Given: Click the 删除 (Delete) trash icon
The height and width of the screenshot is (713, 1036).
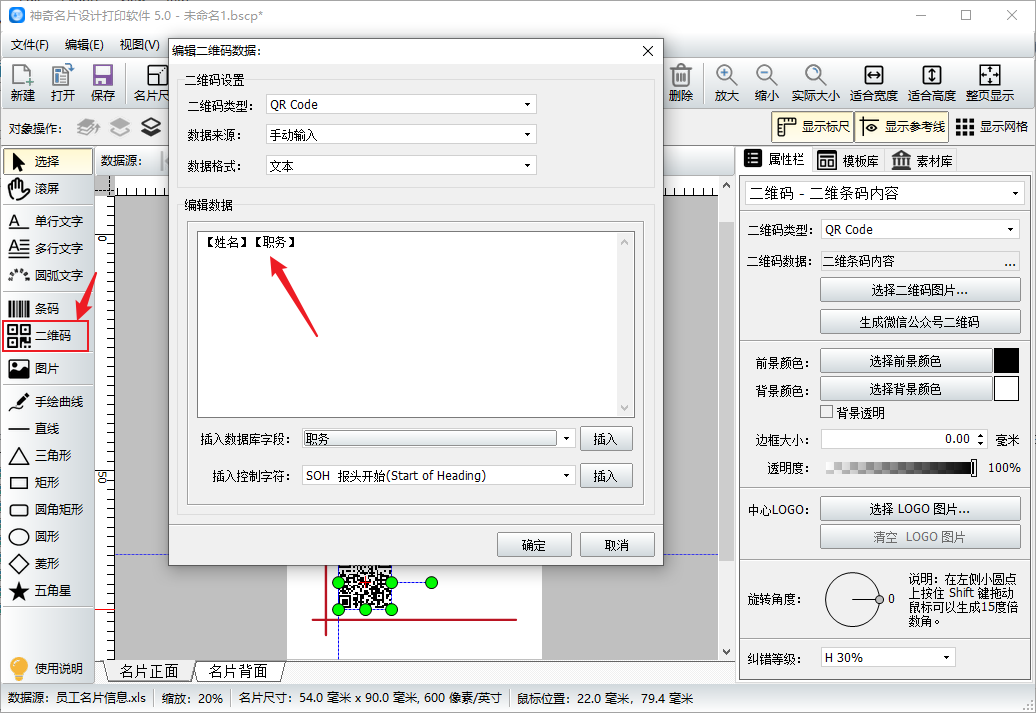Looking at the screenshot, I should pyautogui.click(x=681, y=83).
